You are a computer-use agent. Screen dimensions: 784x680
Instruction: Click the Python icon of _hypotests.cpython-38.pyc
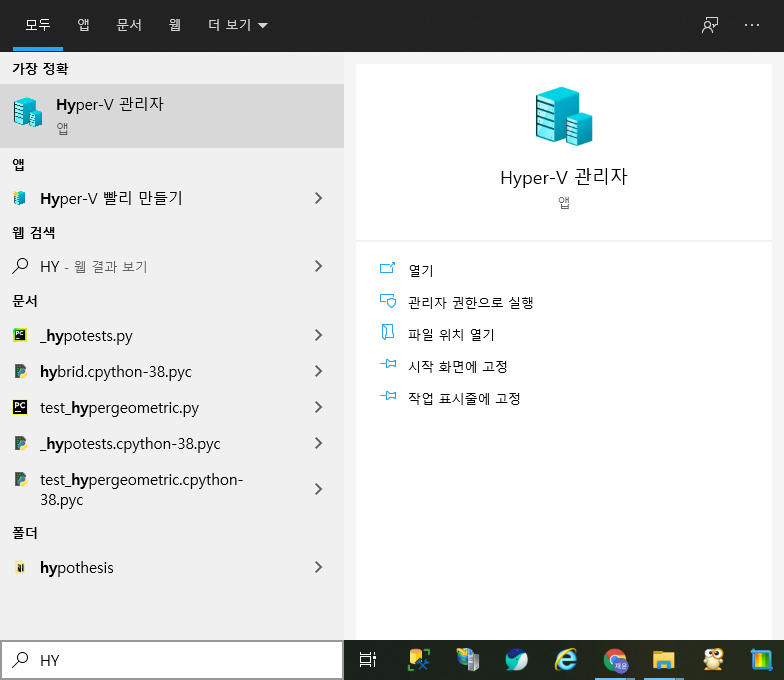(x=20, y=443)
